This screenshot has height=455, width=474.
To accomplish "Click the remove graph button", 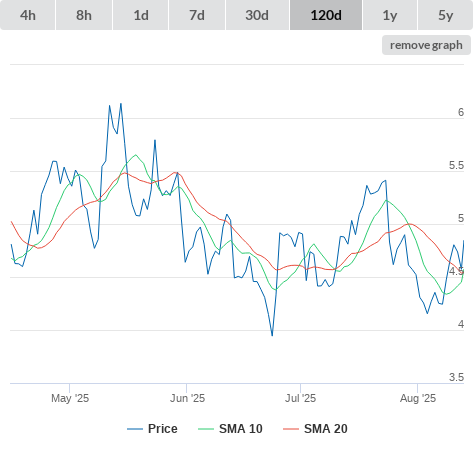I will click(x=426, y=45).
